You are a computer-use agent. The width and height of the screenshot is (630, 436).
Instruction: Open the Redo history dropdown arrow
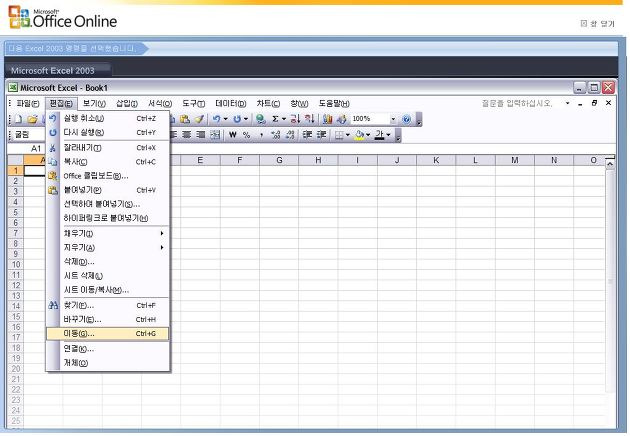(x=246, y=119)
